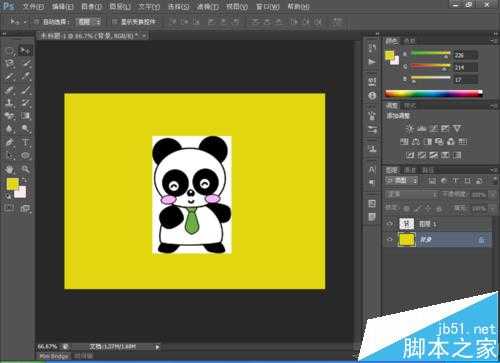Select the Hand tool
The height and width of the screenshot is (363, 500).
click(x=9, y=169)
